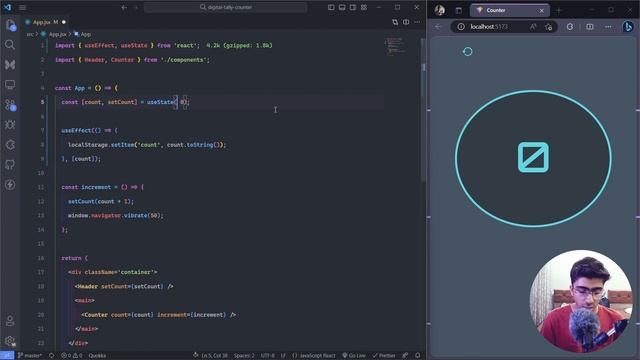
Task: Open the browser profile avatar
Action: click(440, 10)
